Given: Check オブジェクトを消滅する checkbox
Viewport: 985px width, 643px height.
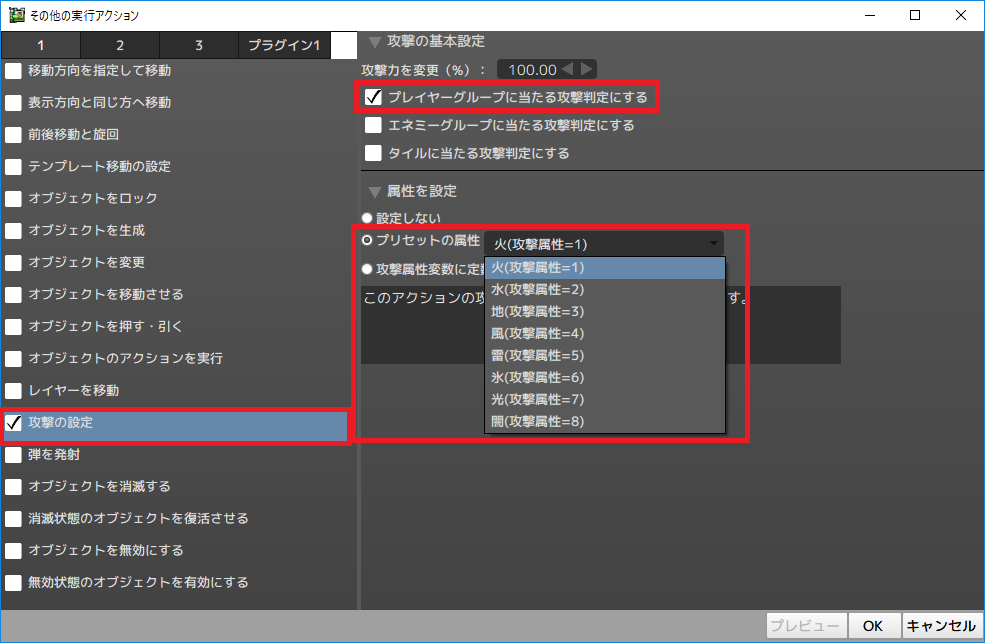Looking at the screenshot, I should [13, 487].
